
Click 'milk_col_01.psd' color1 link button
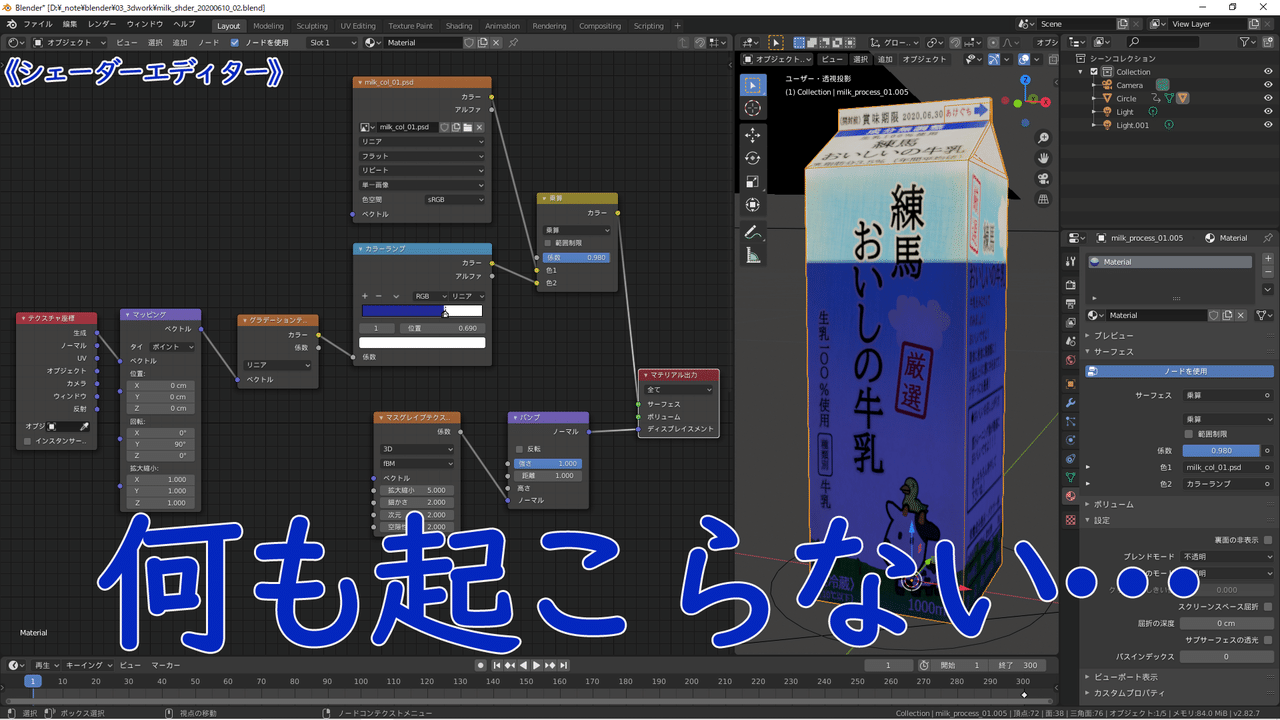pos(1227,467)
